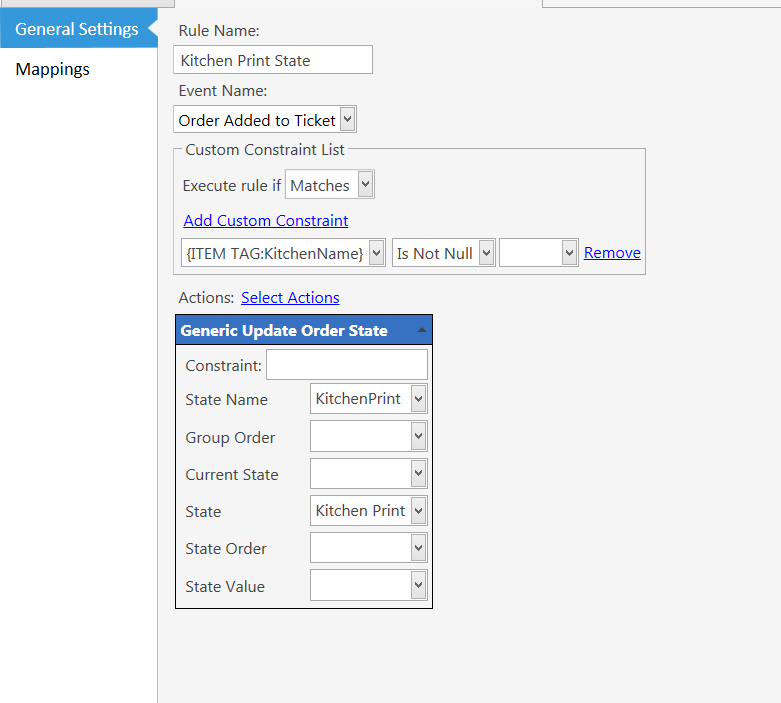781x703 pixels.
Task: Expand the State Value dropdown
Action: (418, 585)
